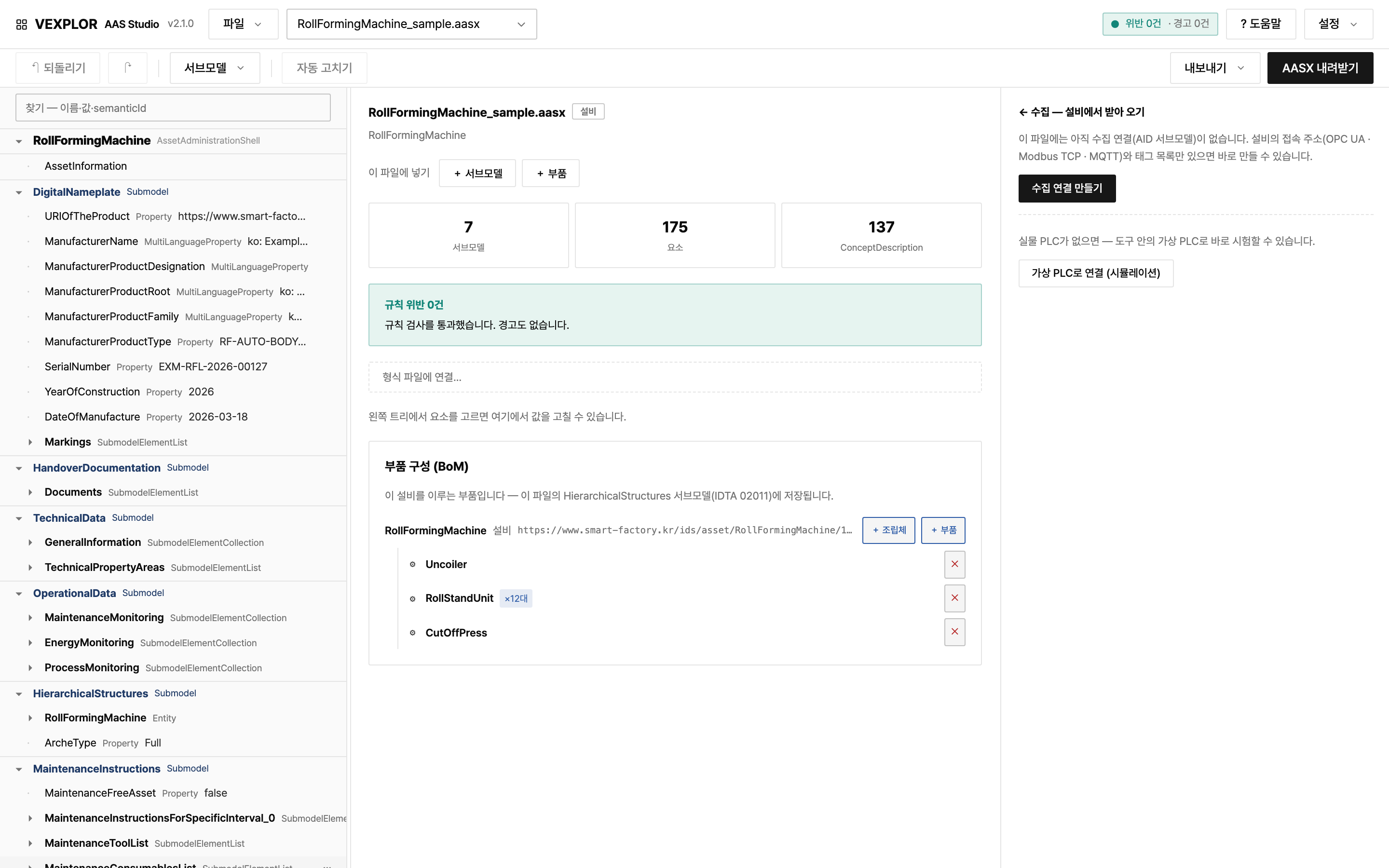Click the + 부품 button in the BoM row
This screenshot has height=868, width=1389.
click(x=943, y=530)
